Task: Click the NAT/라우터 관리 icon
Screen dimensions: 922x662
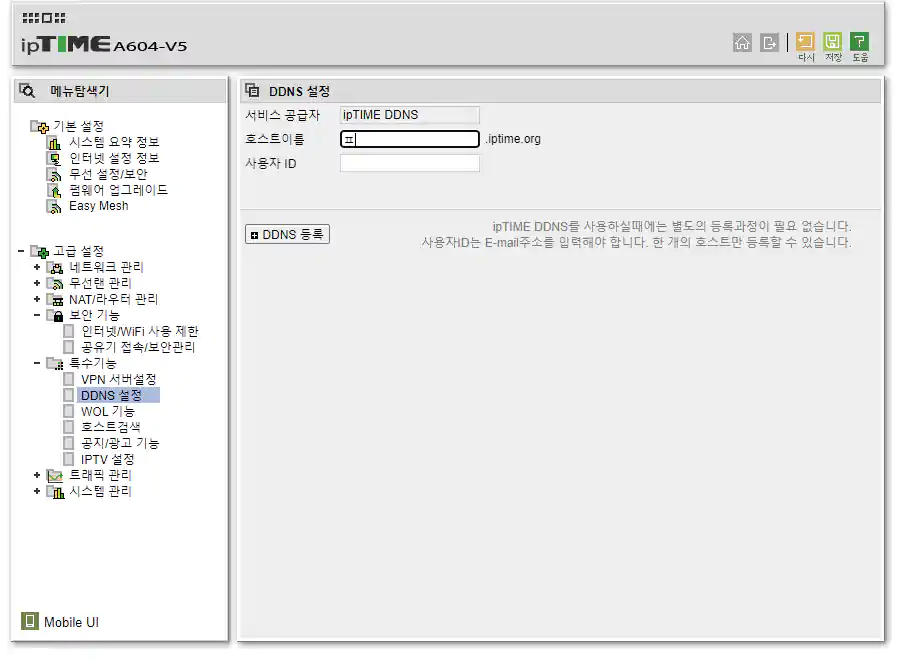Action: (x=55, y=300)
